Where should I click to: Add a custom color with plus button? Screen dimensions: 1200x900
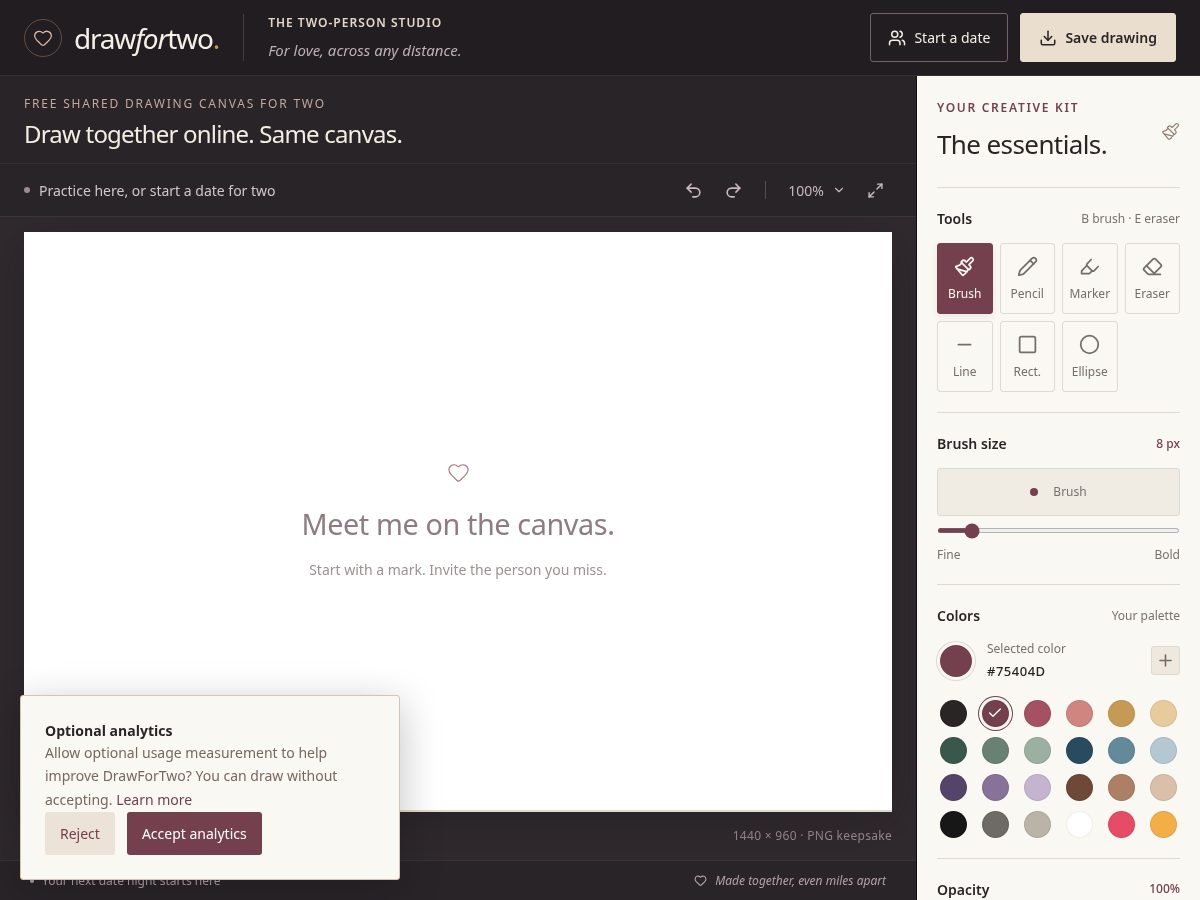pyautogui.click(x=1165, y=660)
